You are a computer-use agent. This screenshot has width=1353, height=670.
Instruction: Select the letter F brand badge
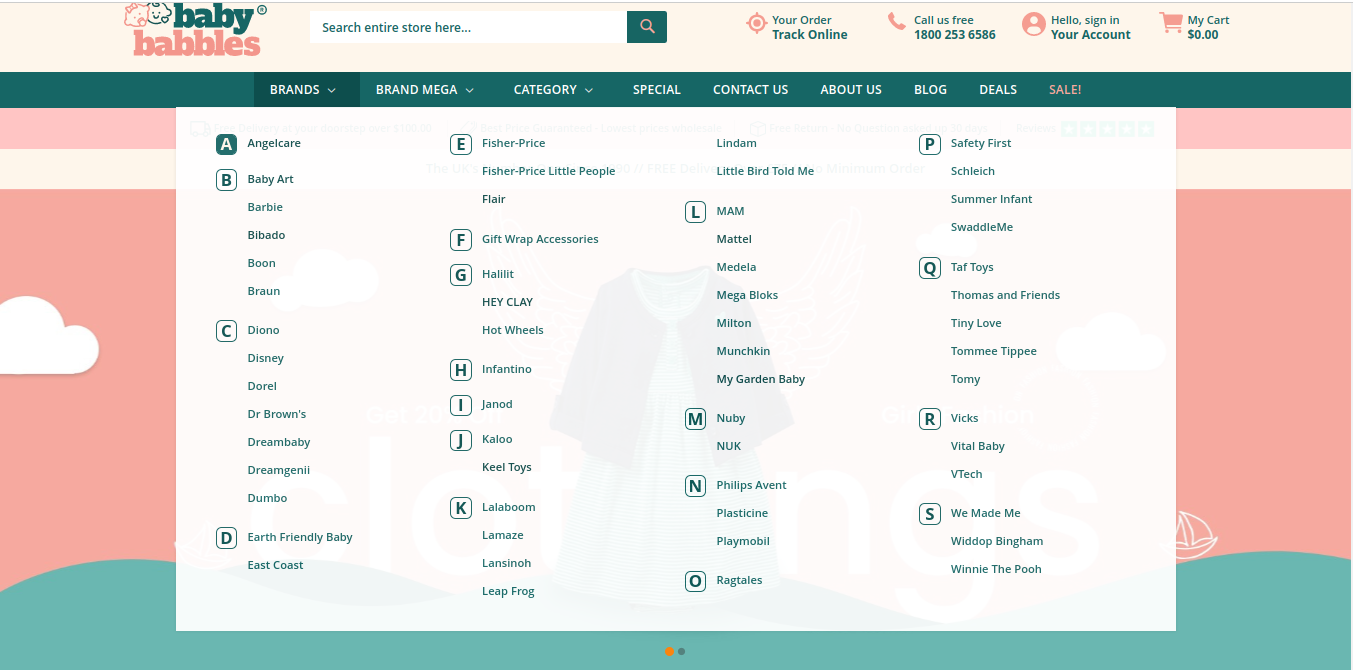pos(461,240)
